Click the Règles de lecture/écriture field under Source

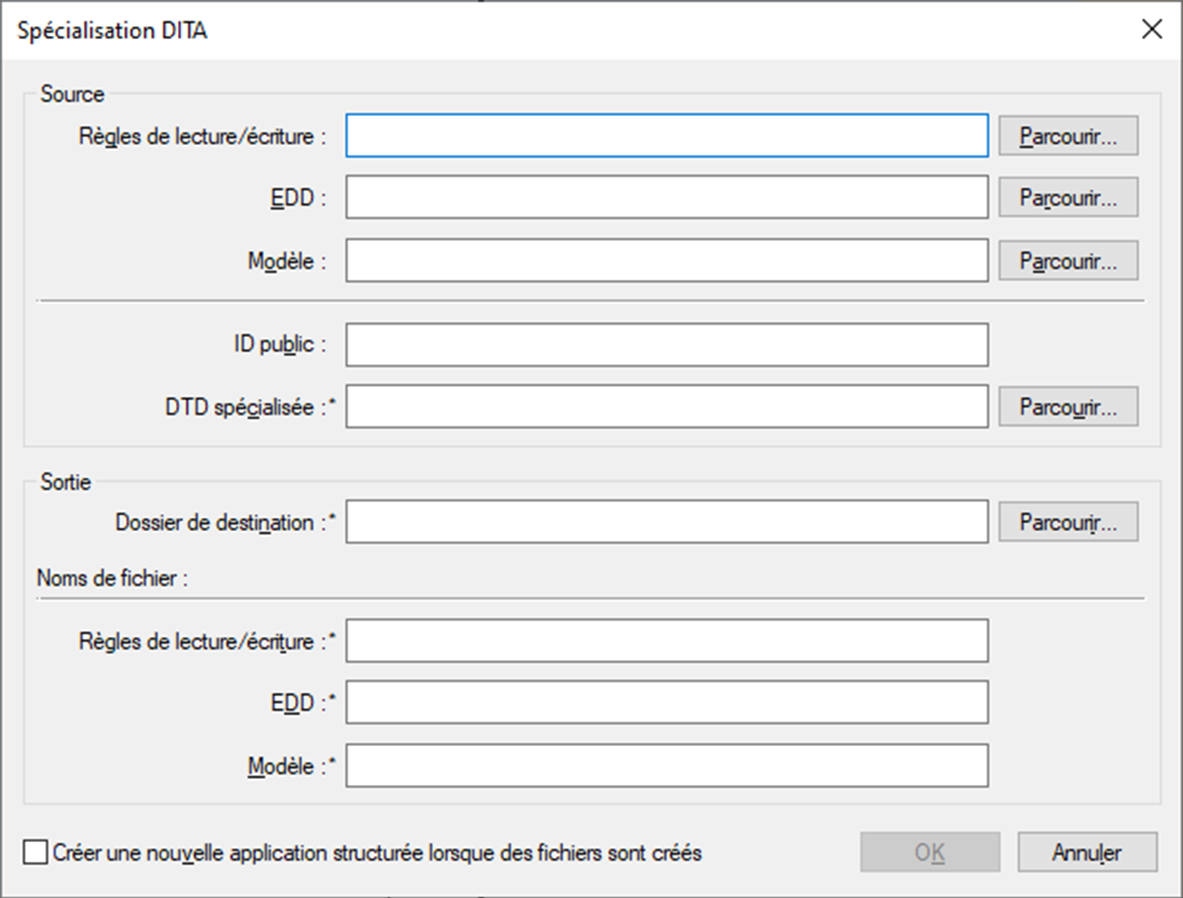click(667, 136)
